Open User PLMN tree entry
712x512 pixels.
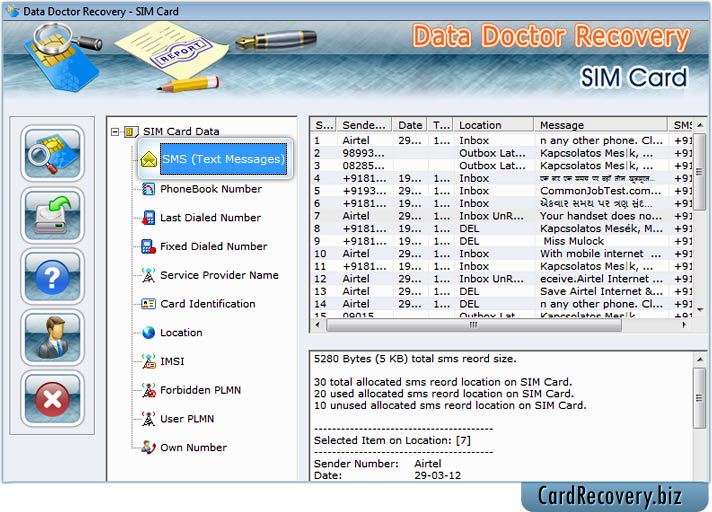(x=187, y=419)
